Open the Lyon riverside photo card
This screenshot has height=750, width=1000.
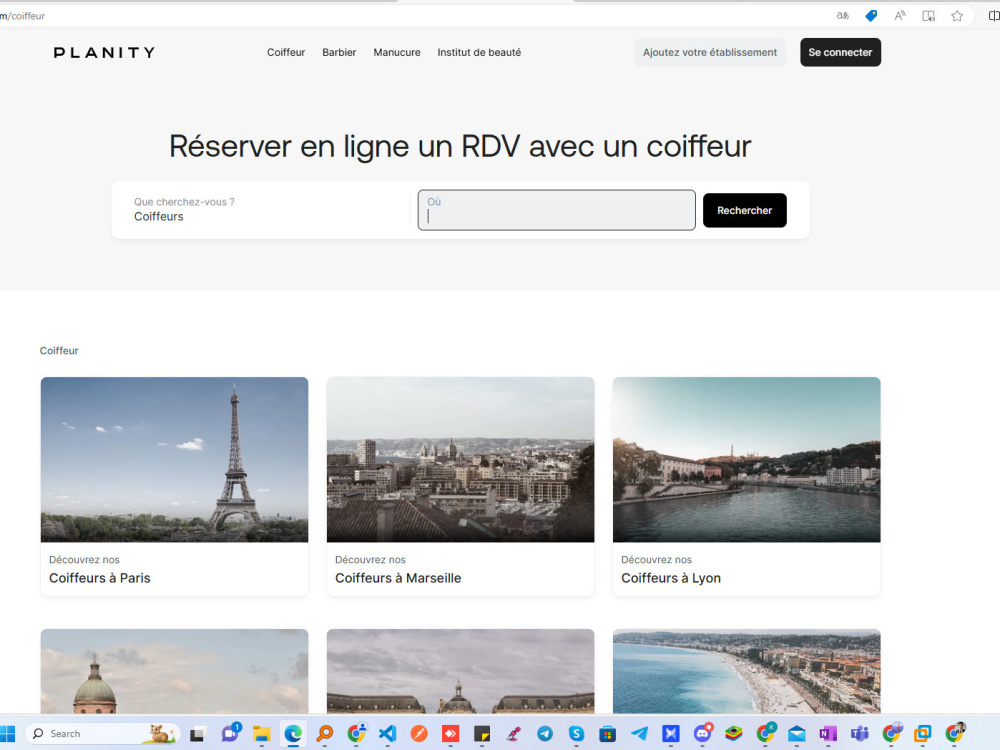click(x=747, y=460)
